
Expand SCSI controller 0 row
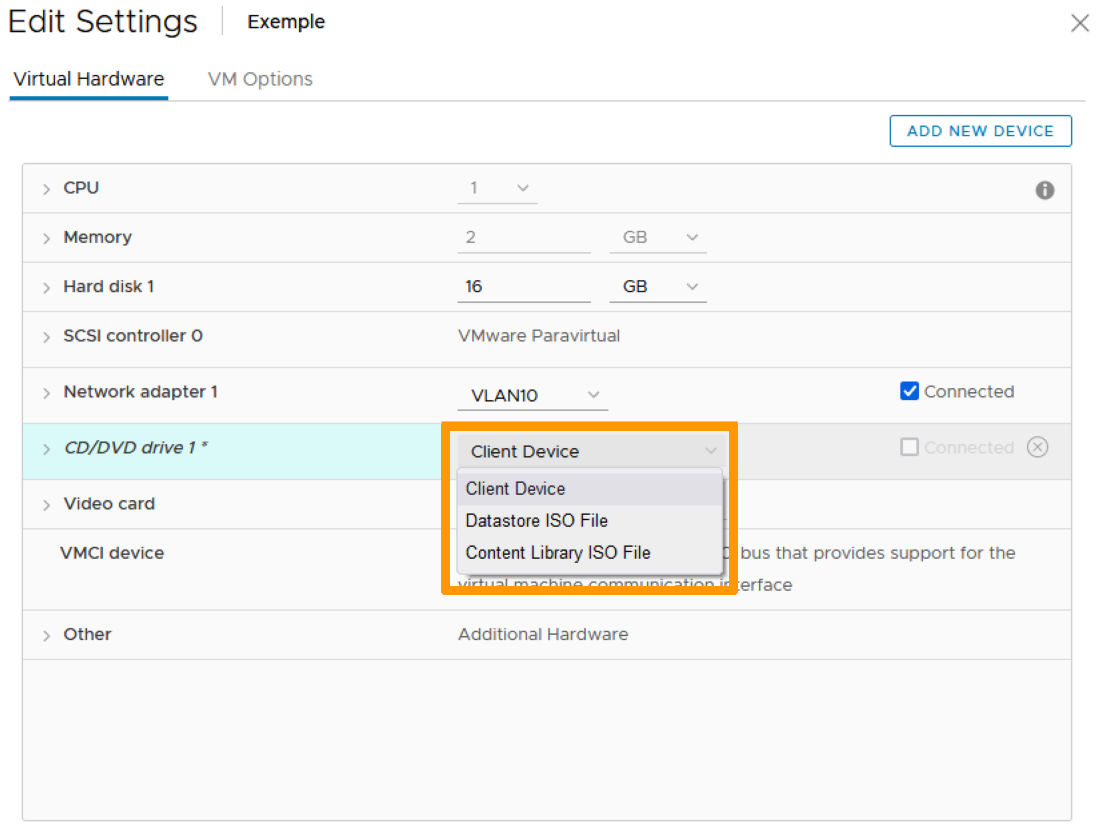[x=46, y=337]
